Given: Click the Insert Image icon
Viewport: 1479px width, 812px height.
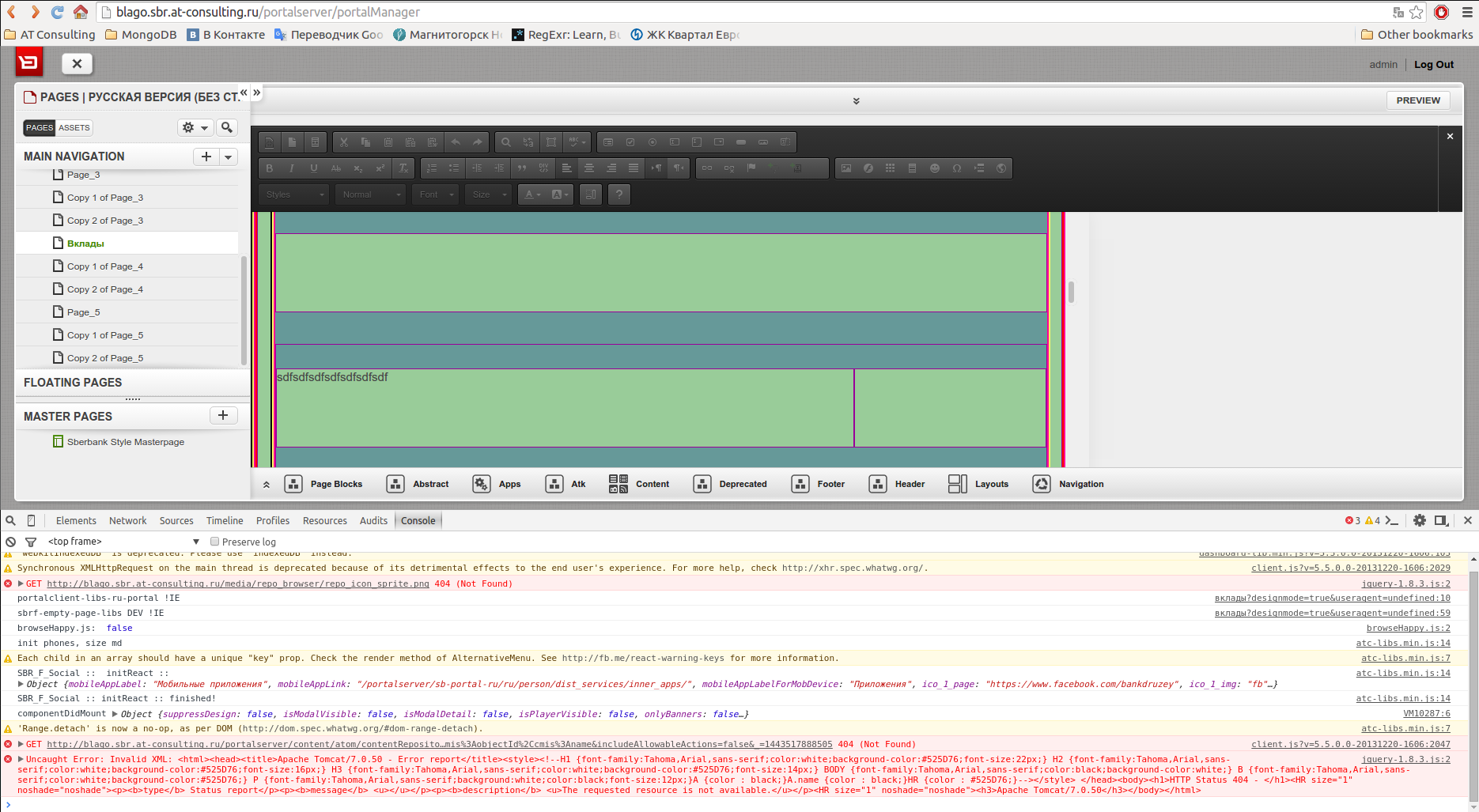Looking at the screenshot, I should (846, 168).
